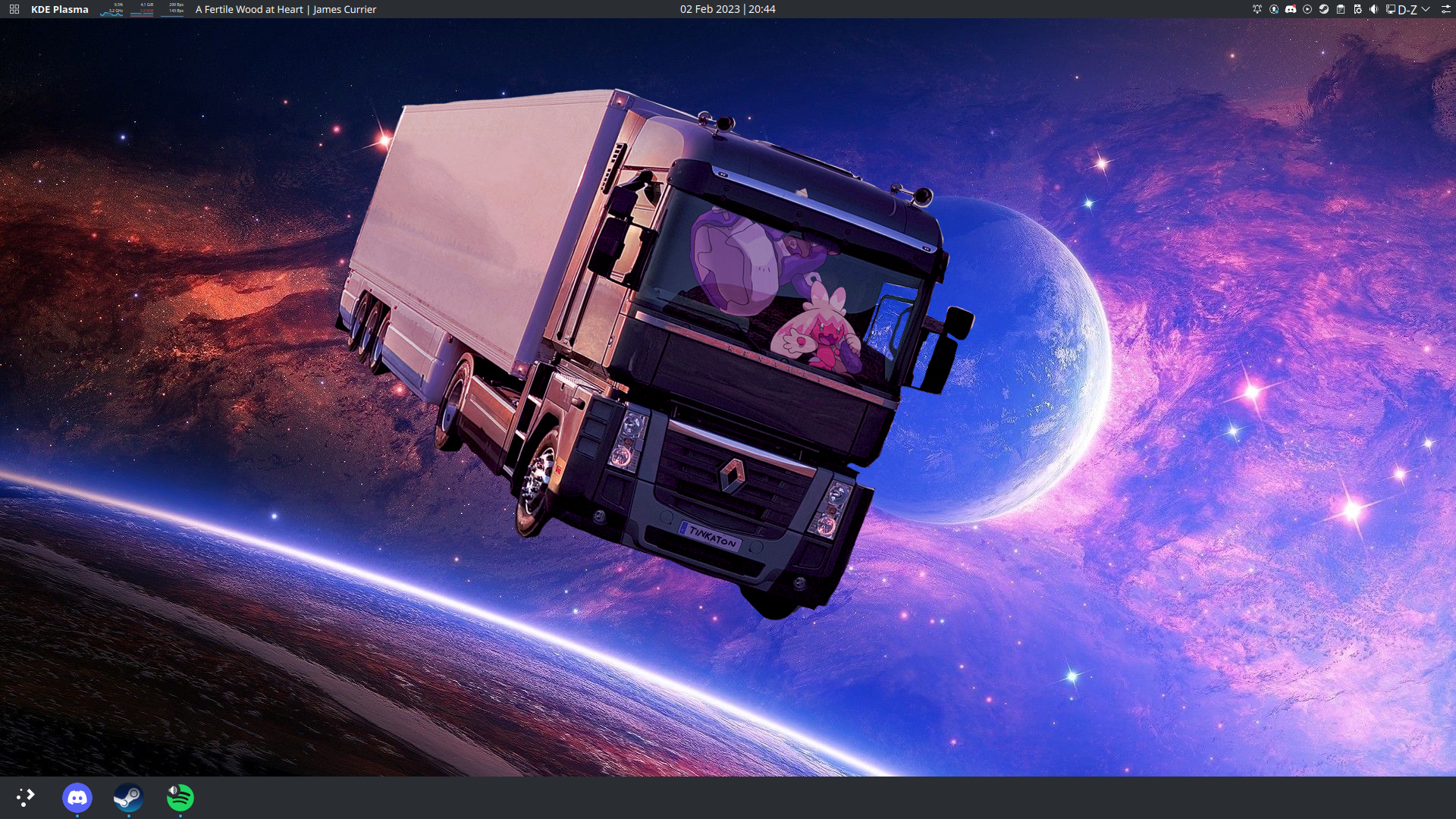Open the removable devices tray icon
This screenshot has height=819, width=1456.
point(1357,9)
